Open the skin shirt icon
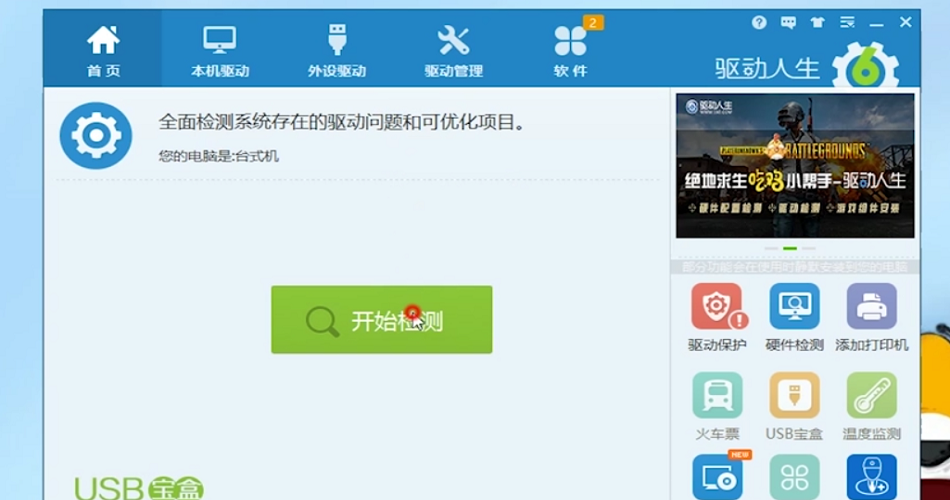This screenshot has width=950, height=500. pos(817,23)
